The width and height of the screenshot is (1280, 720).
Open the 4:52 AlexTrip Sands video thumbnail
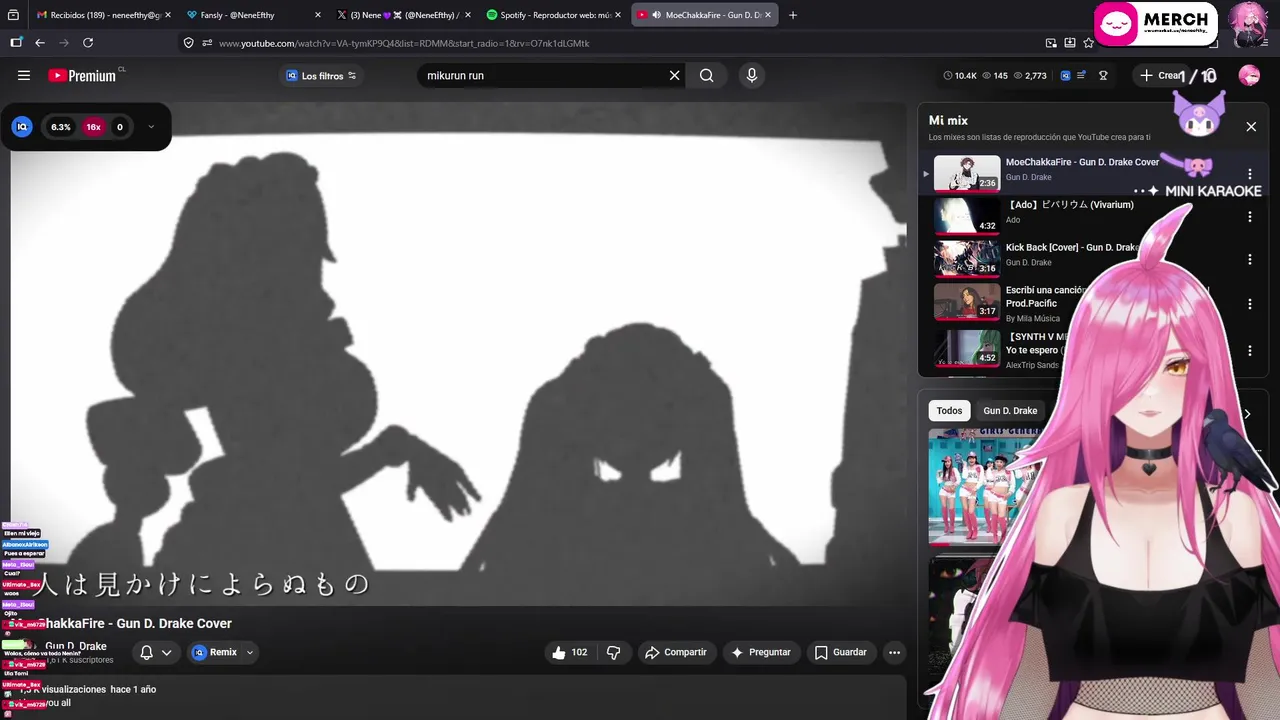click(x=967, y=348)
